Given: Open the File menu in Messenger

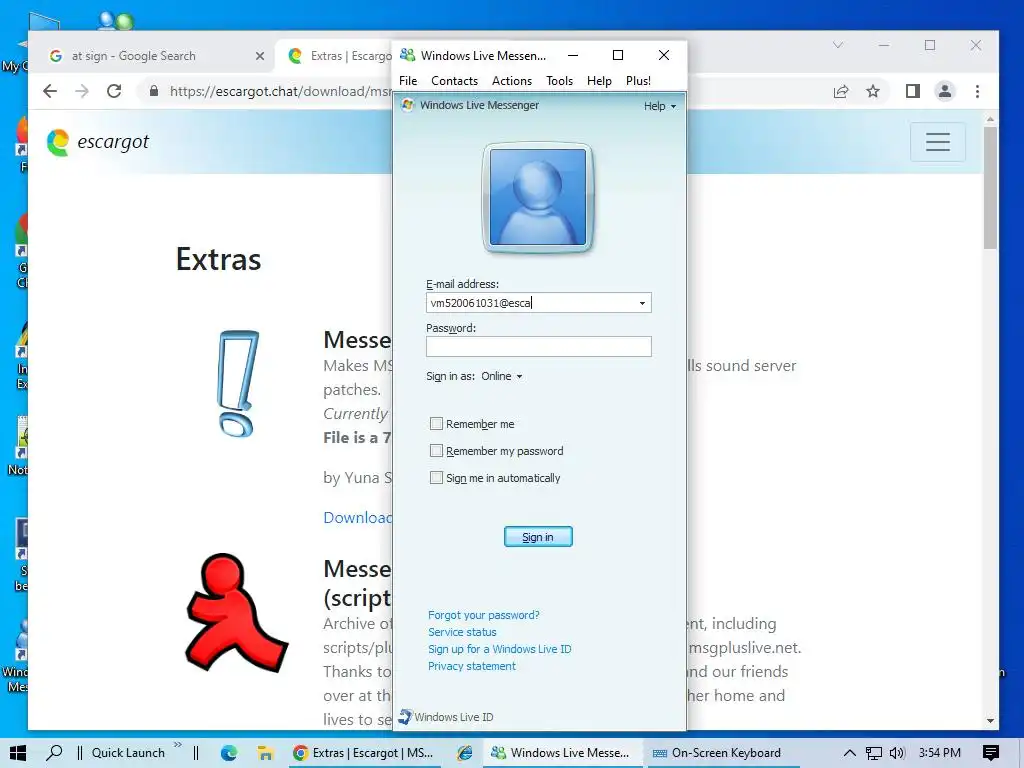Looking at the screenshot, I should pos(408,80).
